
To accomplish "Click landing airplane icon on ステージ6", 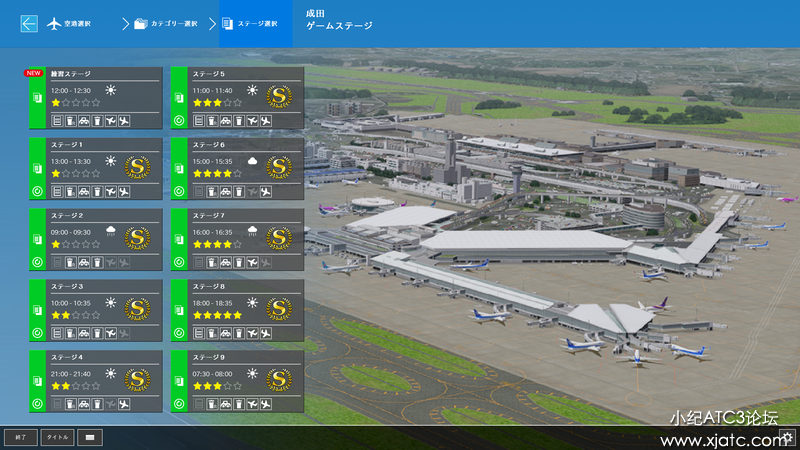I will (265, 192).
